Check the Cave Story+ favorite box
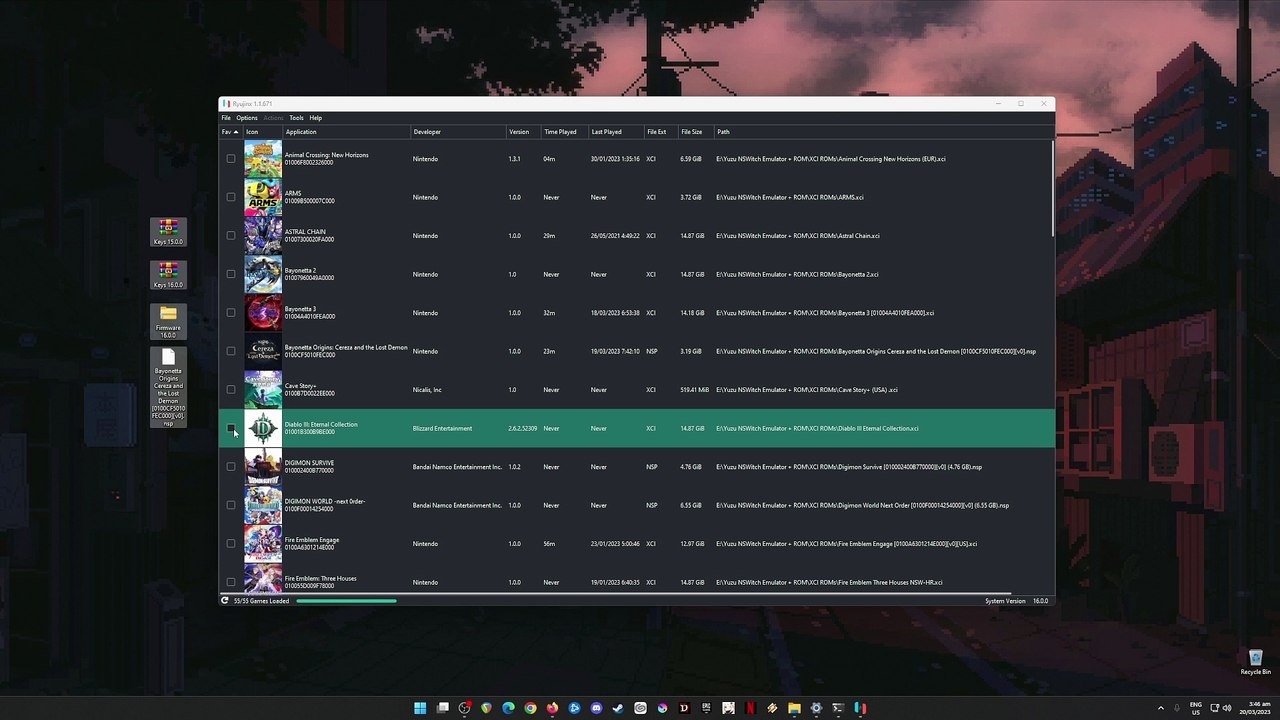Viewport: 1280px width, 720px height. [231, 390]
